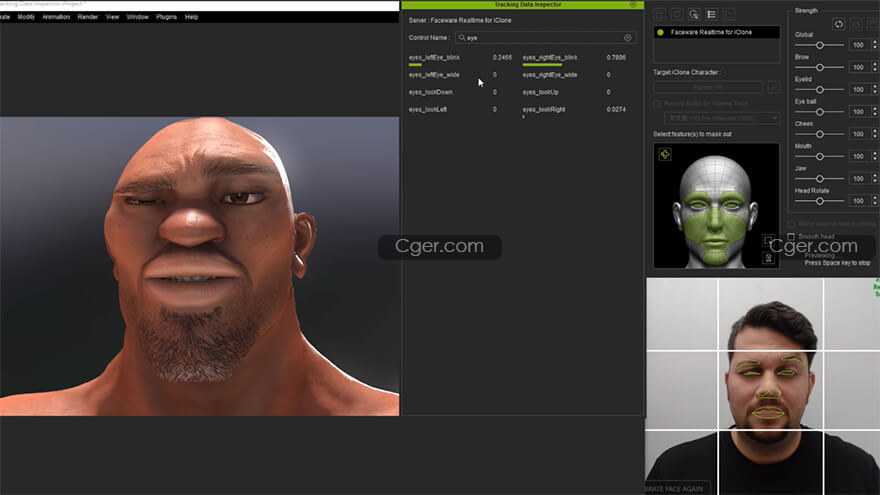Image resolution: width=880 pixels, height=495 pixels.
Task: Click the eyes_lookLeft control name
Action: tap(428, 109)
